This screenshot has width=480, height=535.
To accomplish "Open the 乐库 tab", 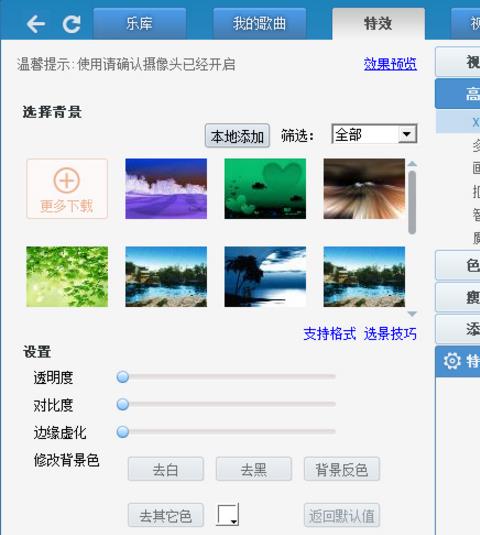I will [140, 24].
